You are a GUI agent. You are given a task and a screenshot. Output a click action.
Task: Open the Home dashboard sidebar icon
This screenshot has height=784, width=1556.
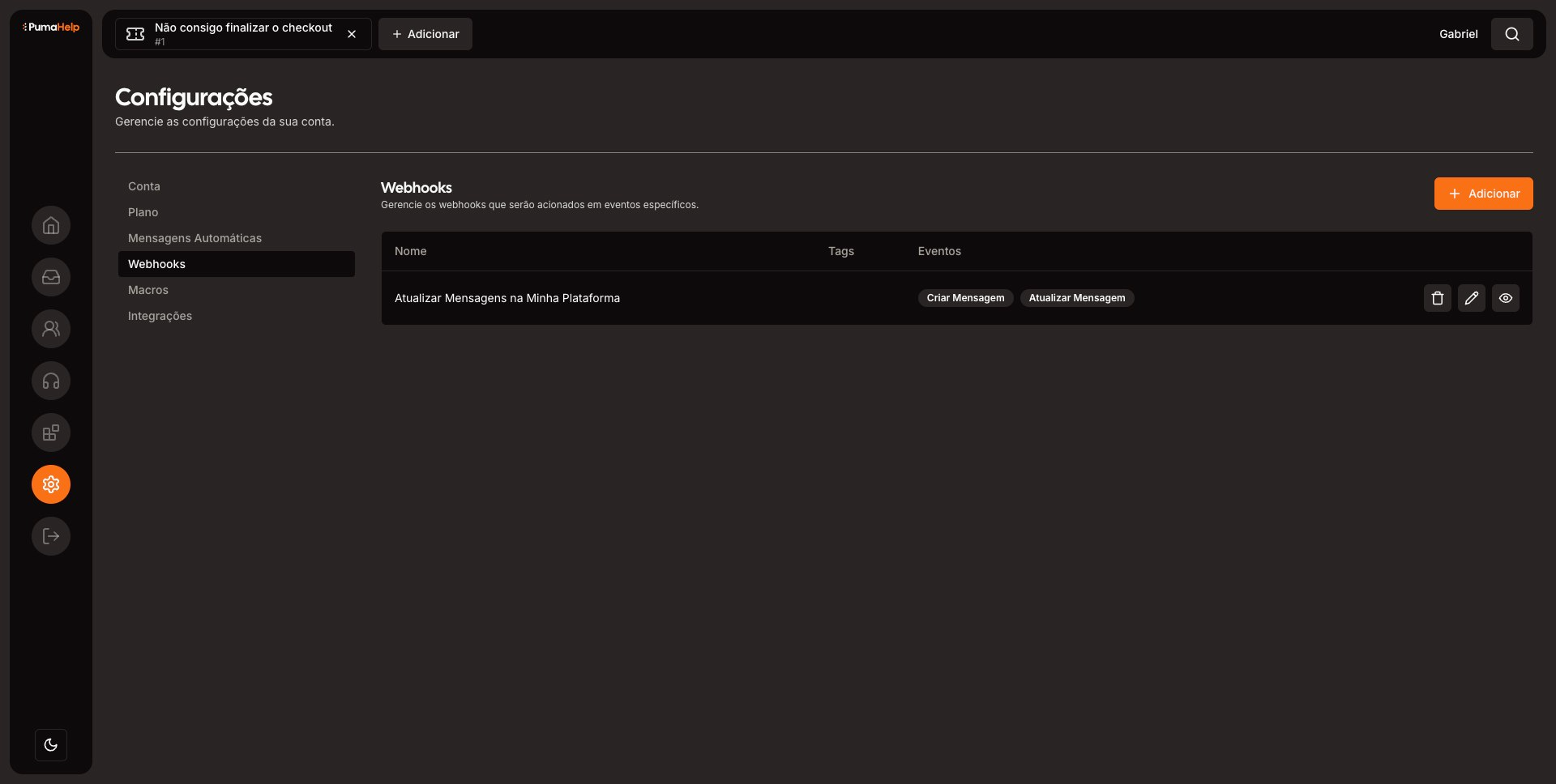point(51,225)
